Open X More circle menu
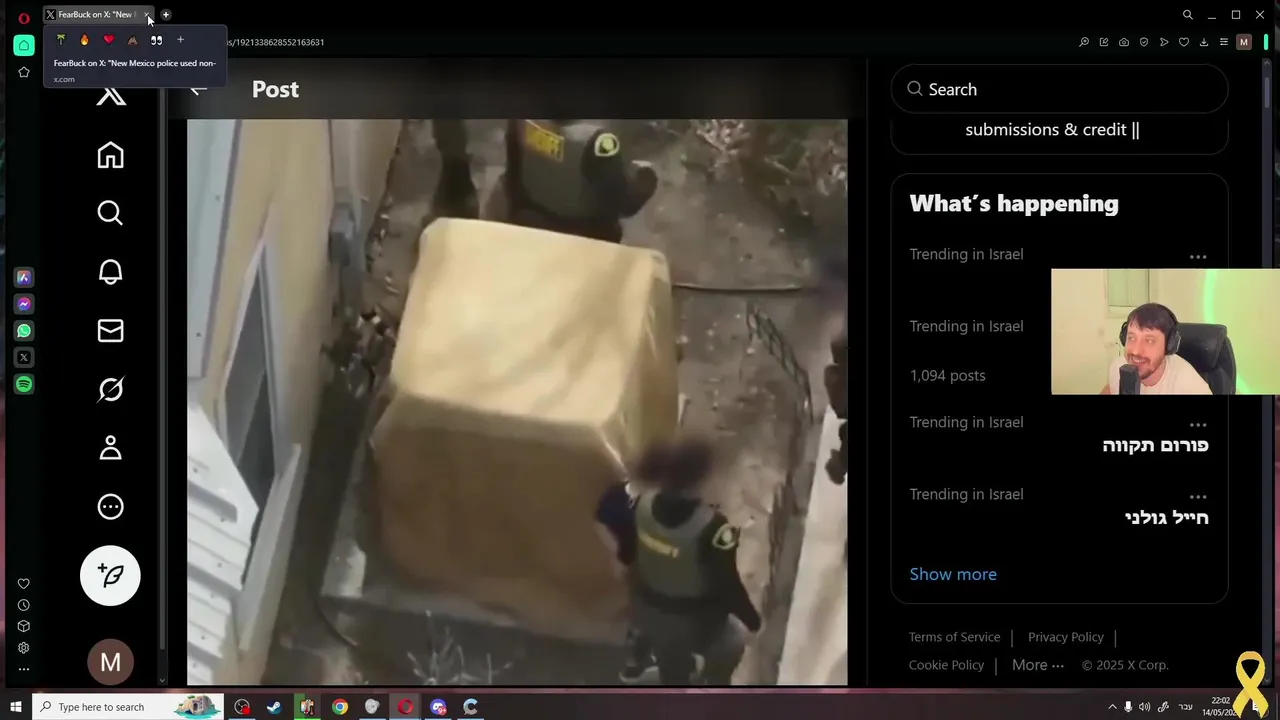Viewport: 1280px width, 720px height. pos(110,507)
